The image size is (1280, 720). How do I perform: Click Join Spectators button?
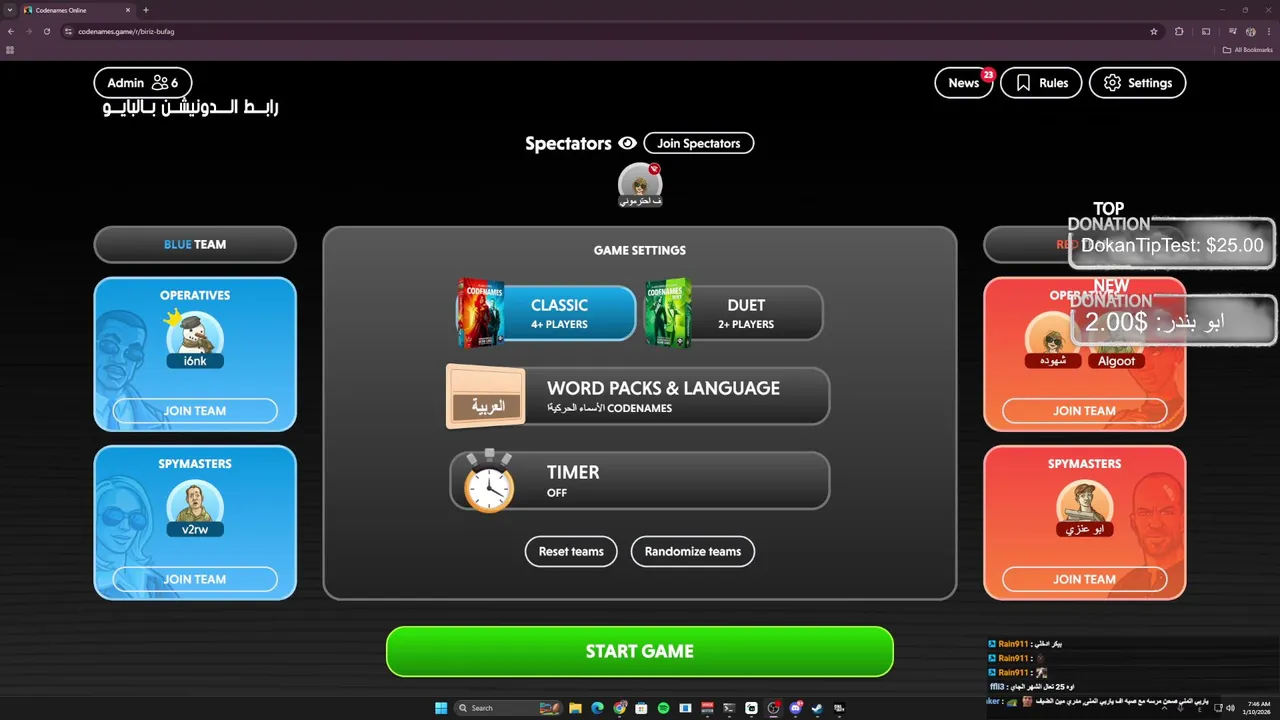699,143
